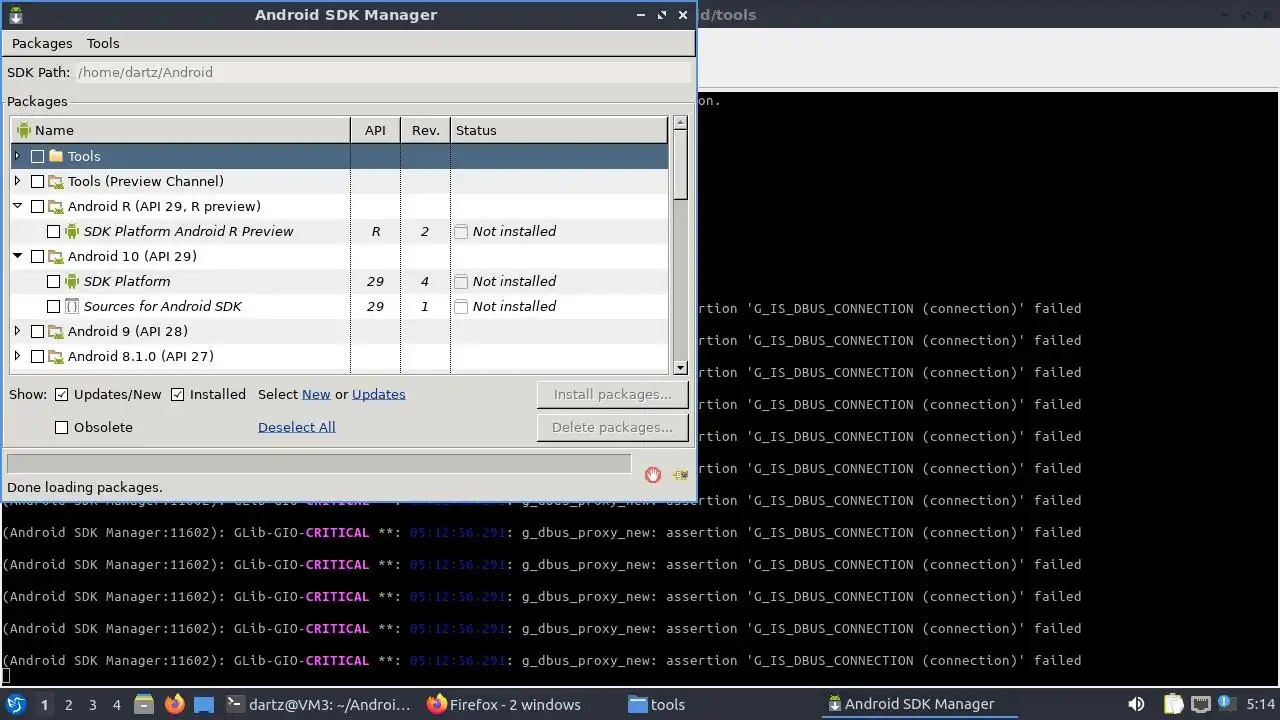Switch to workspace 3 in the taskbar
The width and height of the screenshot is (1280, 720).
(x=92, y=704)
